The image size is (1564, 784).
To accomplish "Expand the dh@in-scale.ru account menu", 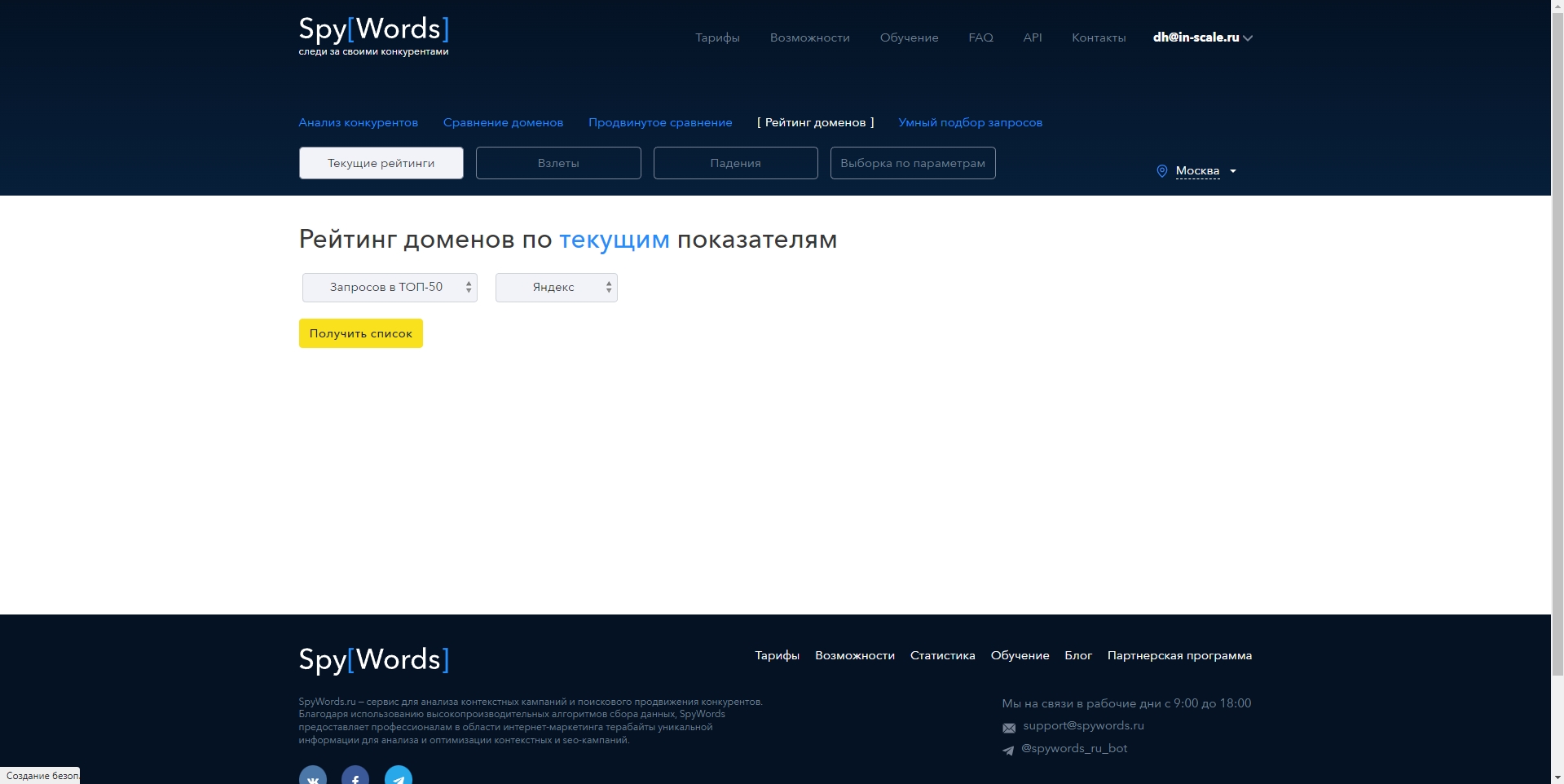I will click(1202, 37).
